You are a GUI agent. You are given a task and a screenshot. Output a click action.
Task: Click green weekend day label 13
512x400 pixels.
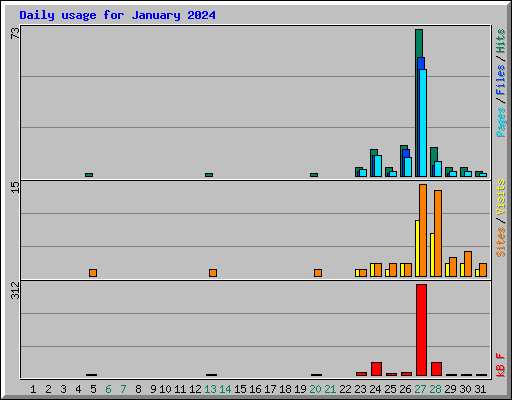(x=210, y=389)
